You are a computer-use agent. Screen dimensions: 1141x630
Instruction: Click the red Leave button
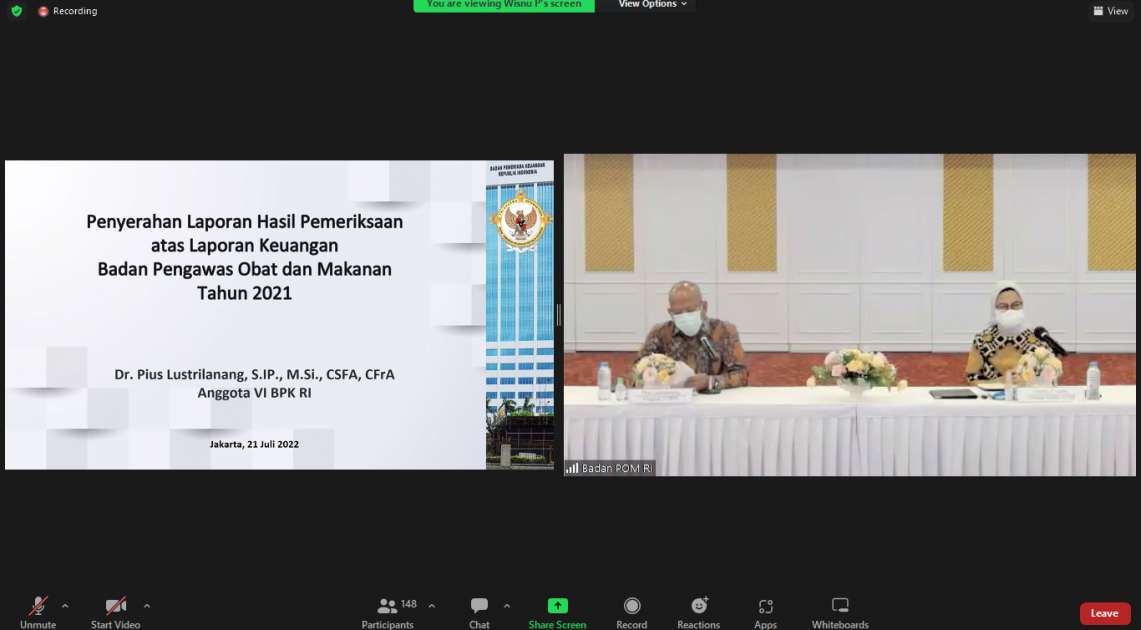[x=1104, y=613]
